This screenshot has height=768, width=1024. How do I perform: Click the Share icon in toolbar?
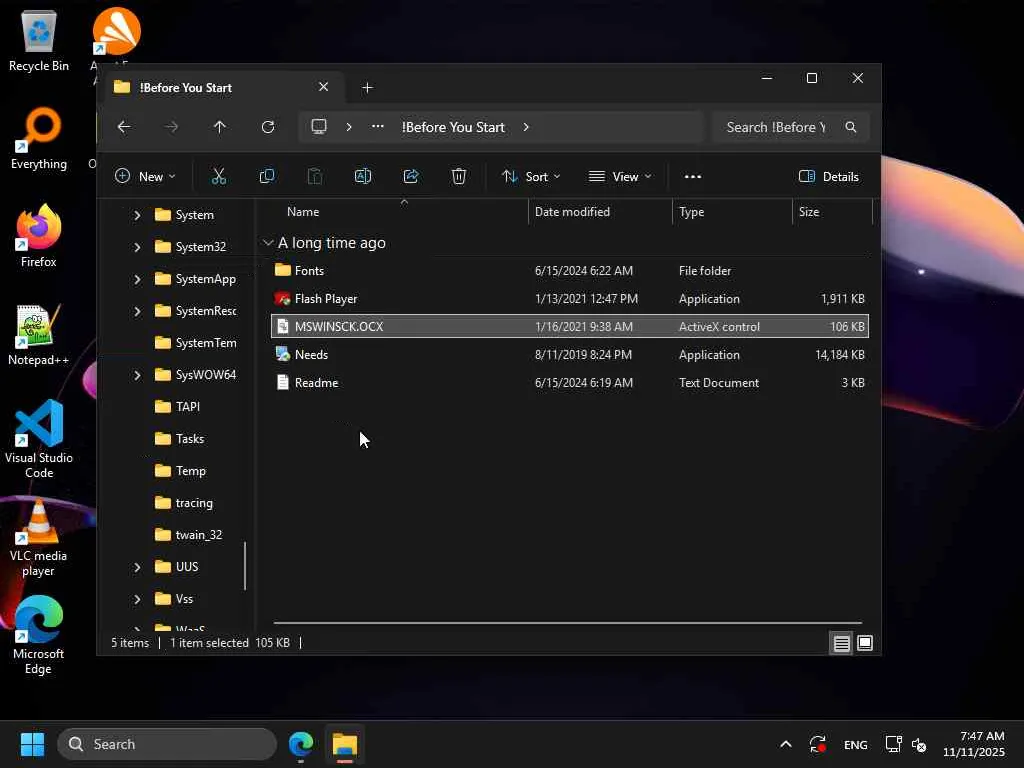point(411,176)
